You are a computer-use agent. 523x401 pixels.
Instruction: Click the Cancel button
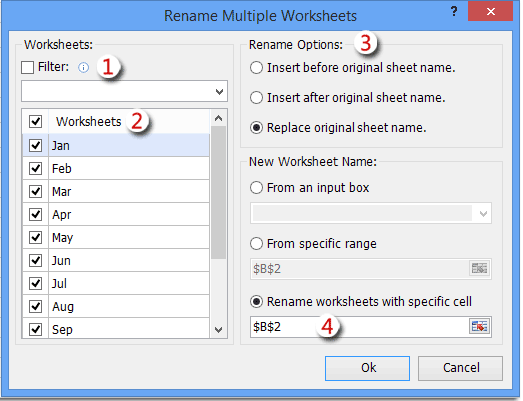[460, 368]
